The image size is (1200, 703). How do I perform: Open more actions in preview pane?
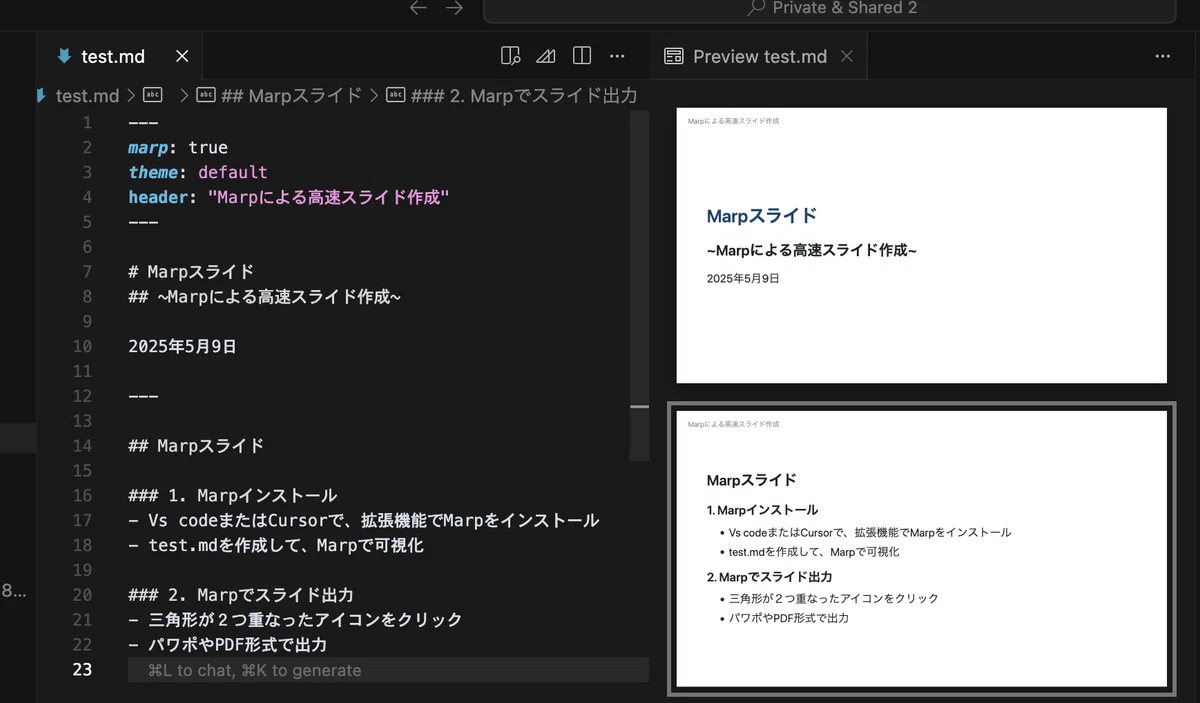(x=1162, y=56)
